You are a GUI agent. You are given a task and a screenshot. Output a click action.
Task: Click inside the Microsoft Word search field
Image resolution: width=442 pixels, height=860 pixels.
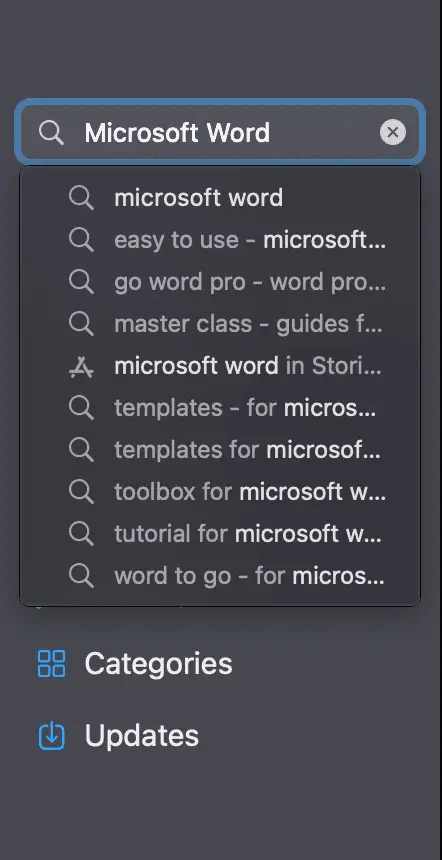(219, 132)
